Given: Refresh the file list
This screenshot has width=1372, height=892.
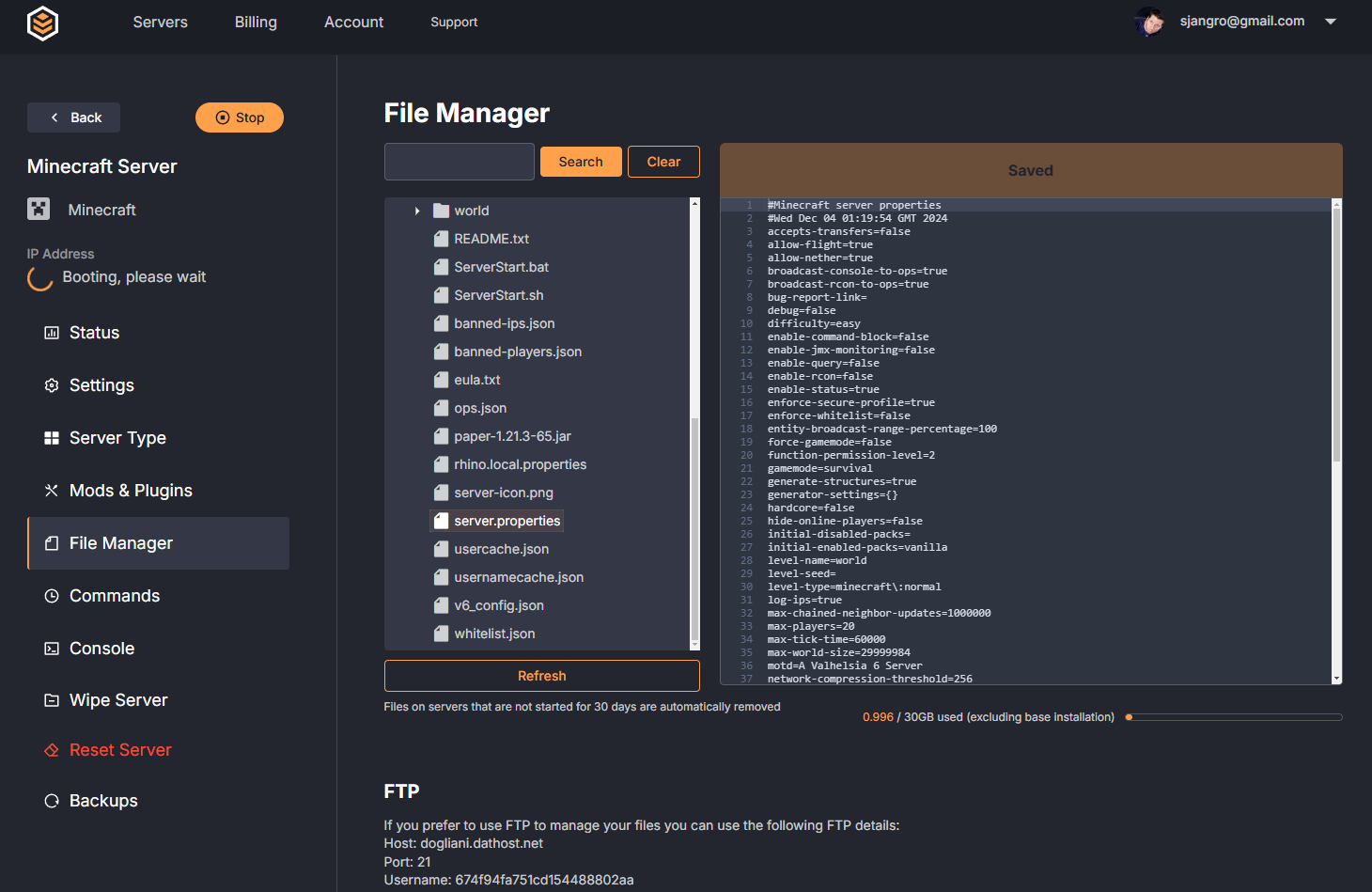Looking at the screenshot, I should click(x=541, y=675).
